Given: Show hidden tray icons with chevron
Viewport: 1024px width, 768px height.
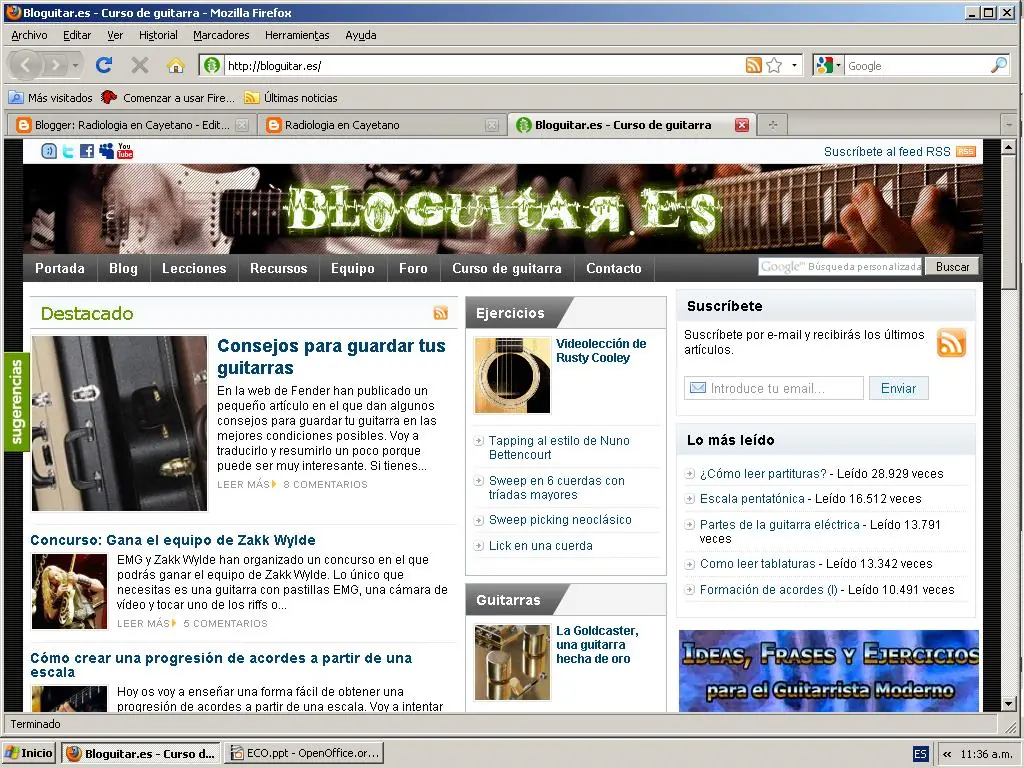Looking at the screenshot, I should tap(947, 754).
